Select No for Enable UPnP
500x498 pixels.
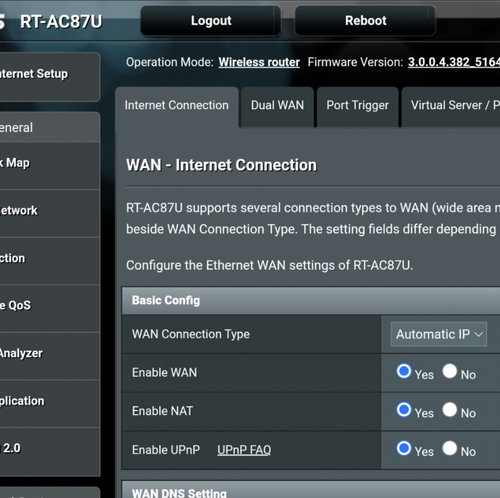[450, 448]
